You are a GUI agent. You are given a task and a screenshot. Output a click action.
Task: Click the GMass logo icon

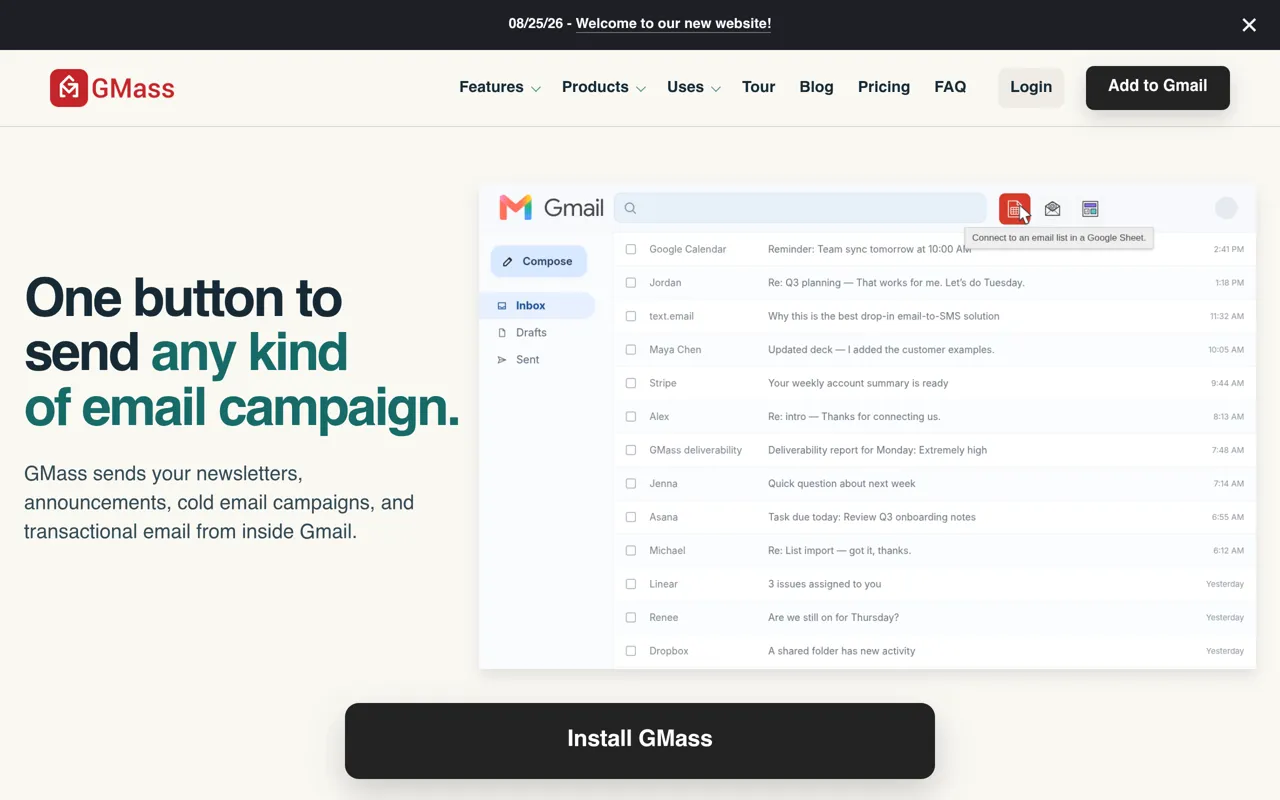69,88
